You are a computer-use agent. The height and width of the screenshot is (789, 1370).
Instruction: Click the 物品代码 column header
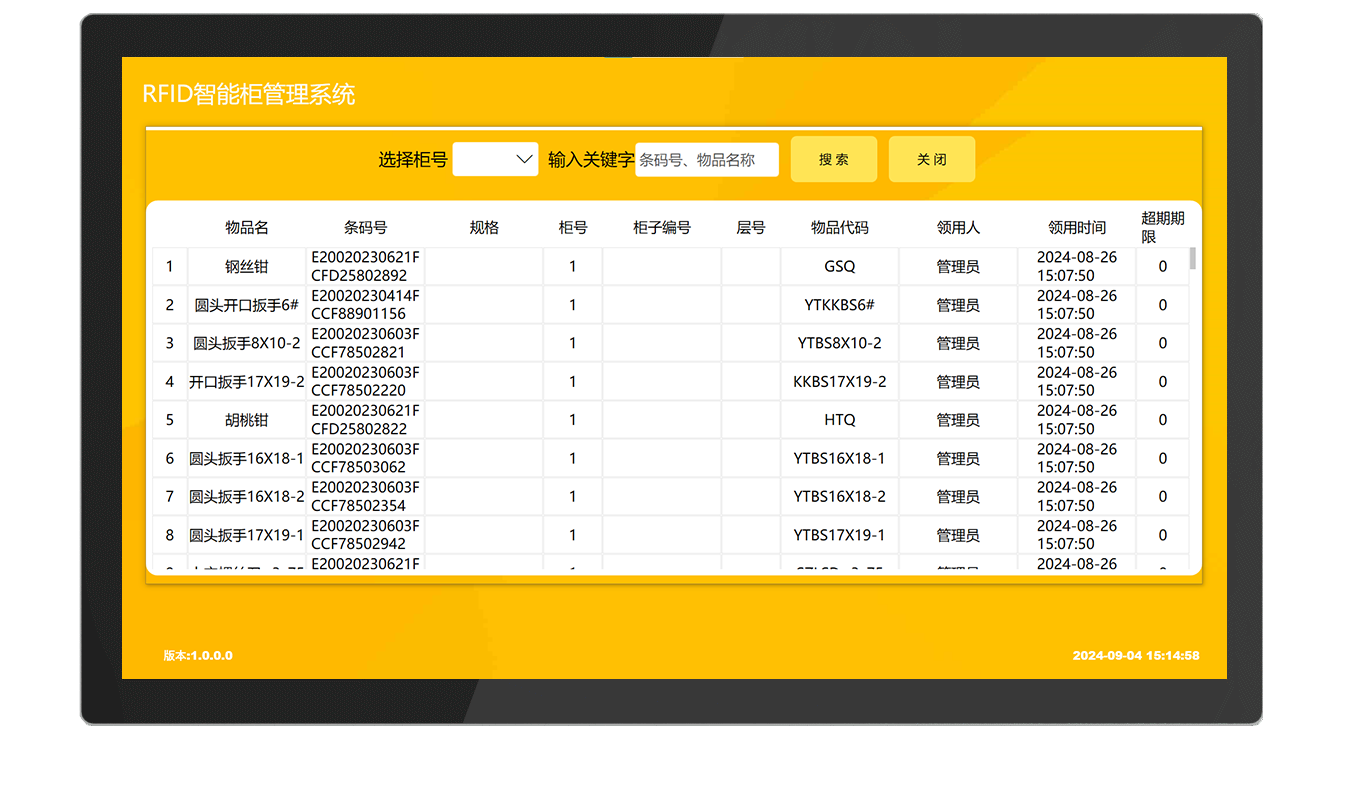tap(839, 228)
